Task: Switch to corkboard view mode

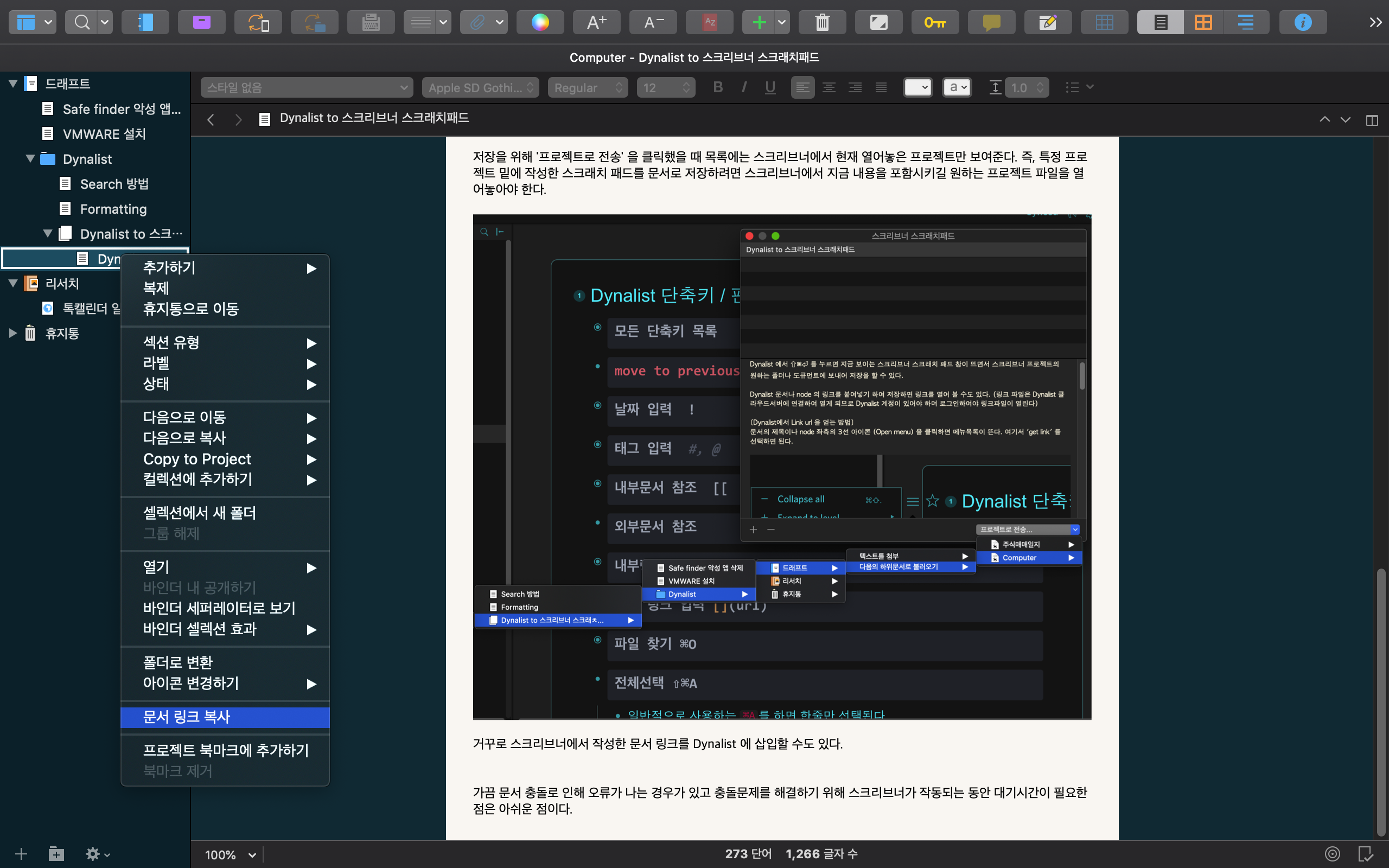Action: click(1203, 22)
